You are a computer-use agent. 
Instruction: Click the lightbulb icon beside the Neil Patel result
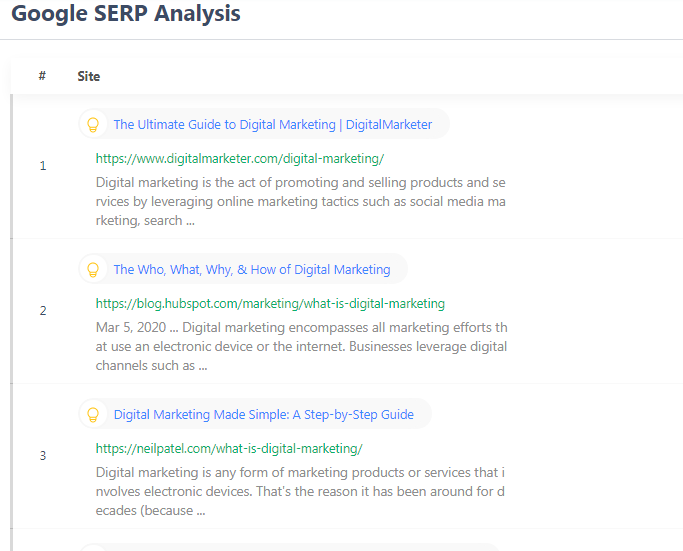pyautogui.click(x=93, y=415)
